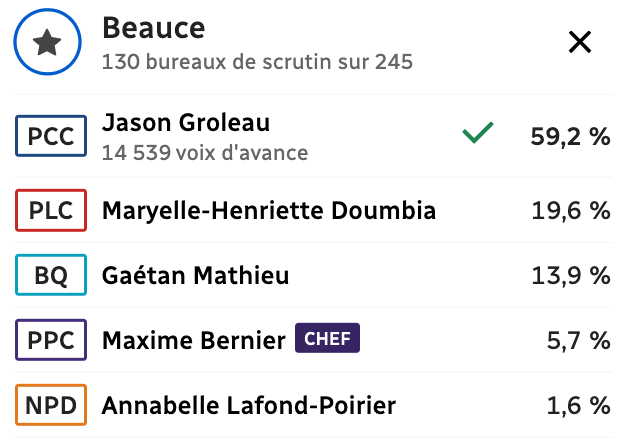Screen dimensions: 618x448
Task: Click the green winner checkmark icon
Action: 478,134
